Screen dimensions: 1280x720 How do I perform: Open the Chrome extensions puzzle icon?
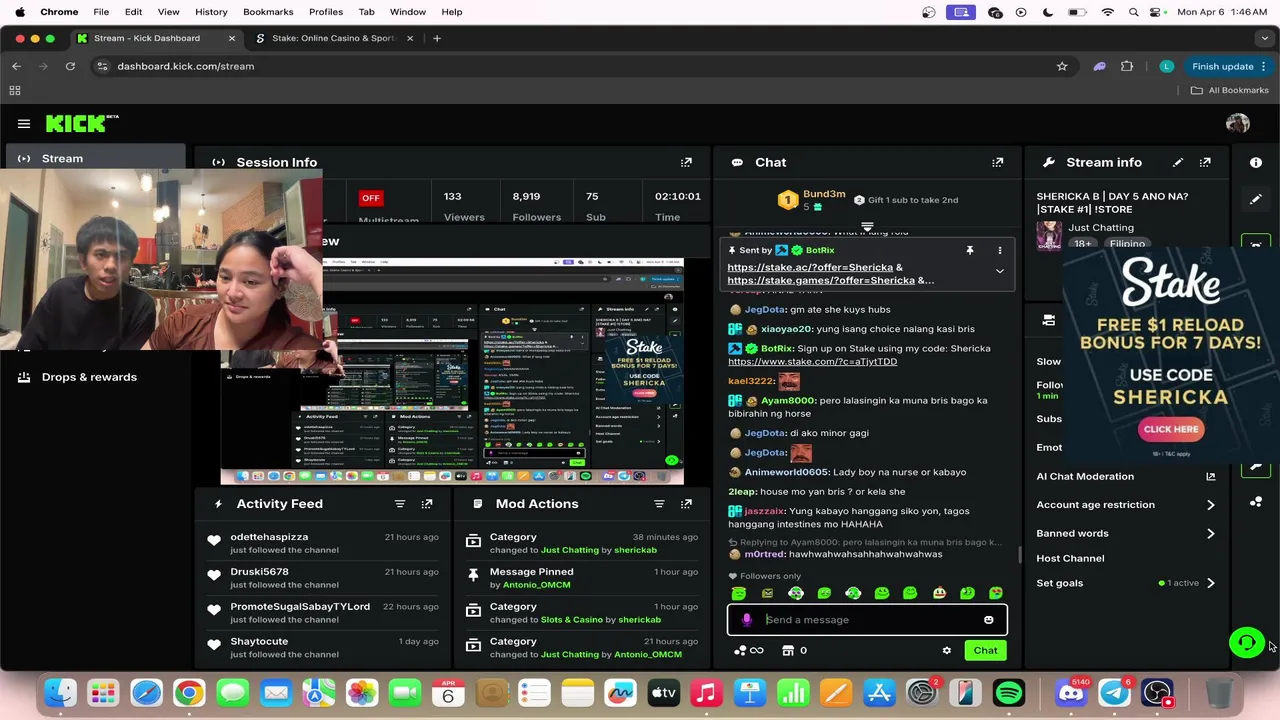[x=1127, y=66]
